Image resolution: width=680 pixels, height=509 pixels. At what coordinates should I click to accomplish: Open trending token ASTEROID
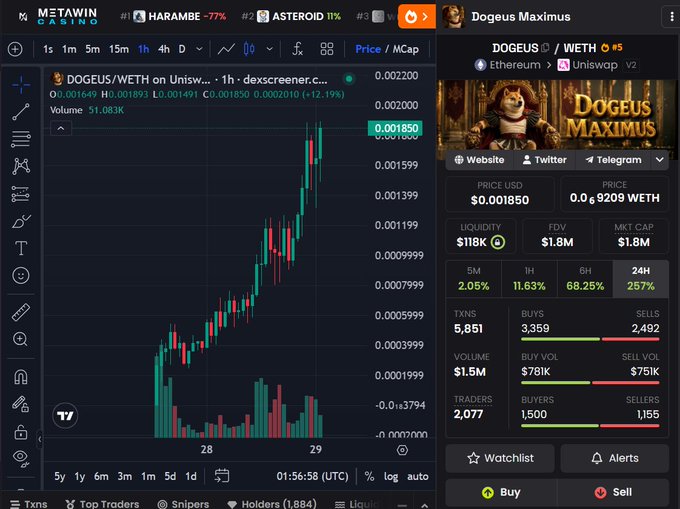(x=291, y=16)
